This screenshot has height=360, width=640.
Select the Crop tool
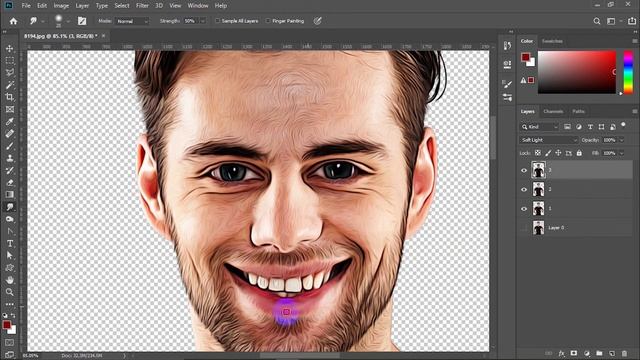tap(10, 97)
